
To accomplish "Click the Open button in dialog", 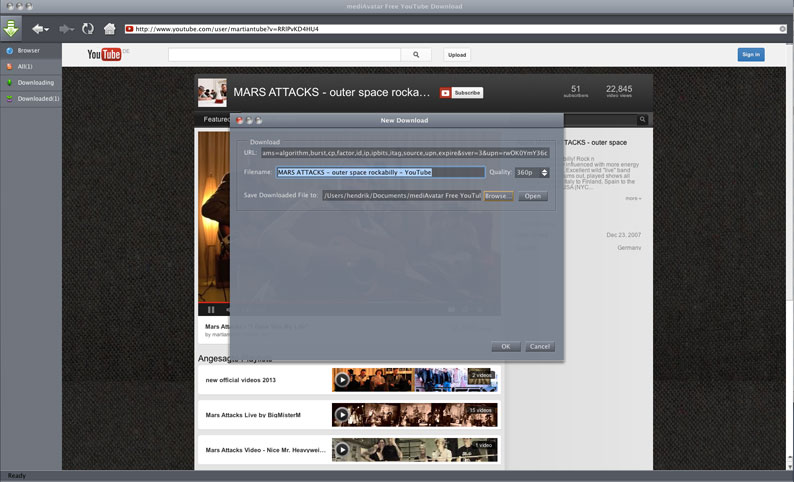I will pos(532,196).
